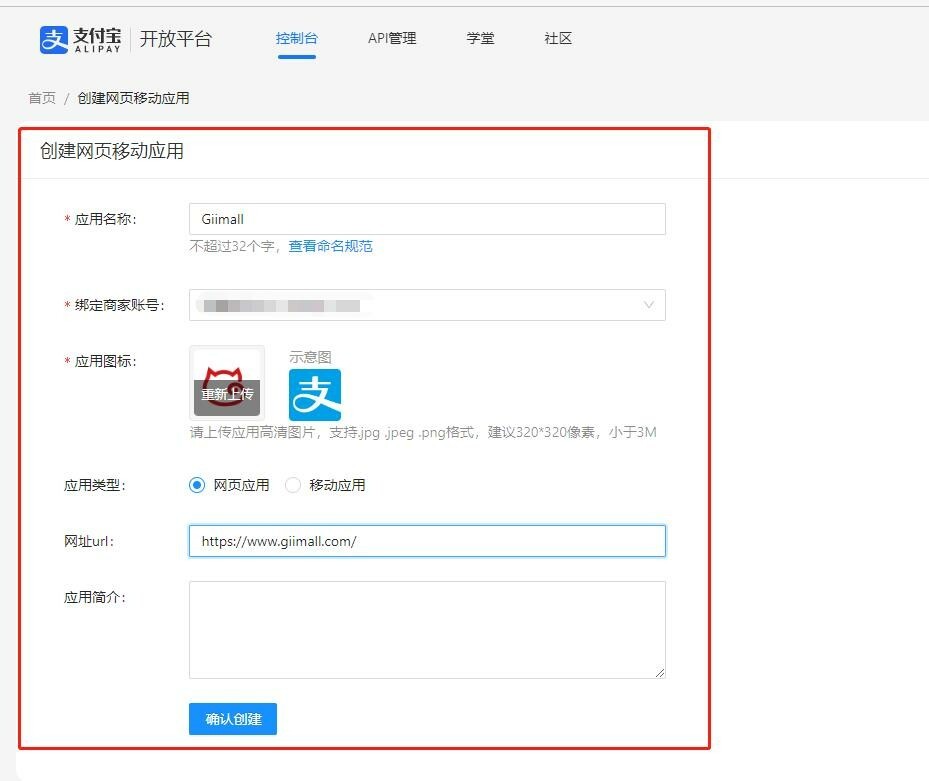Image resolution: width=929 pixels, height=781 pixels.
Task: Select the 移动应用 radio button
Action: [293, 485]
